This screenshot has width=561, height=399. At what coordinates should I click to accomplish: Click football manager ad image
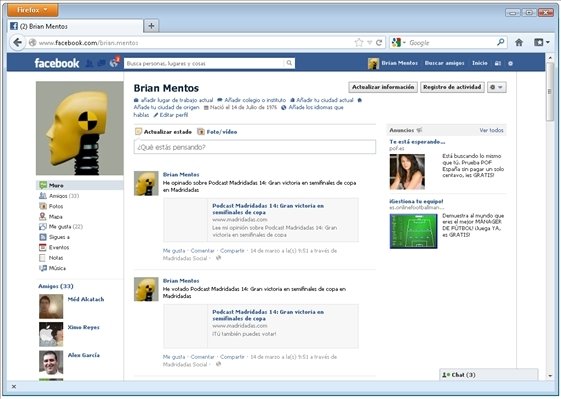click(413, 231)
